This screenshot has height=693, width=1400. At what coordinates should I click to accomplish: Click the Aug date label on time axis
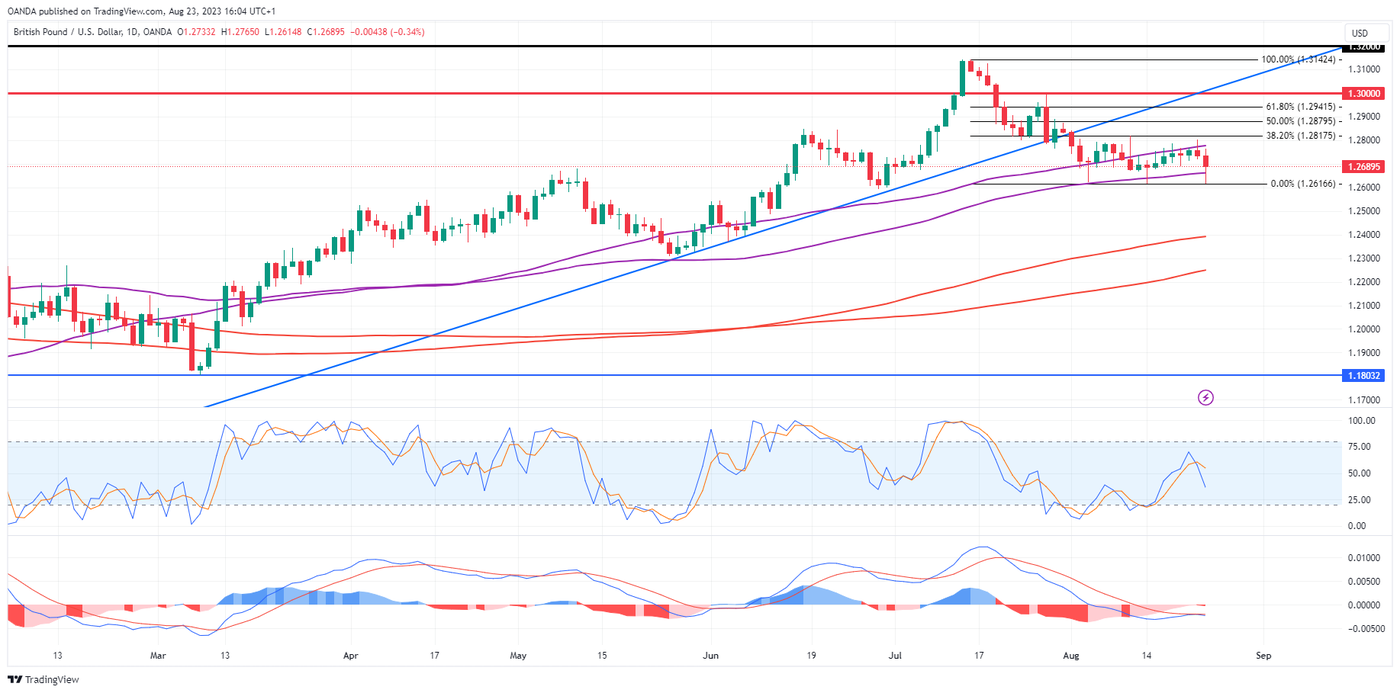(x=1072, y=656)
